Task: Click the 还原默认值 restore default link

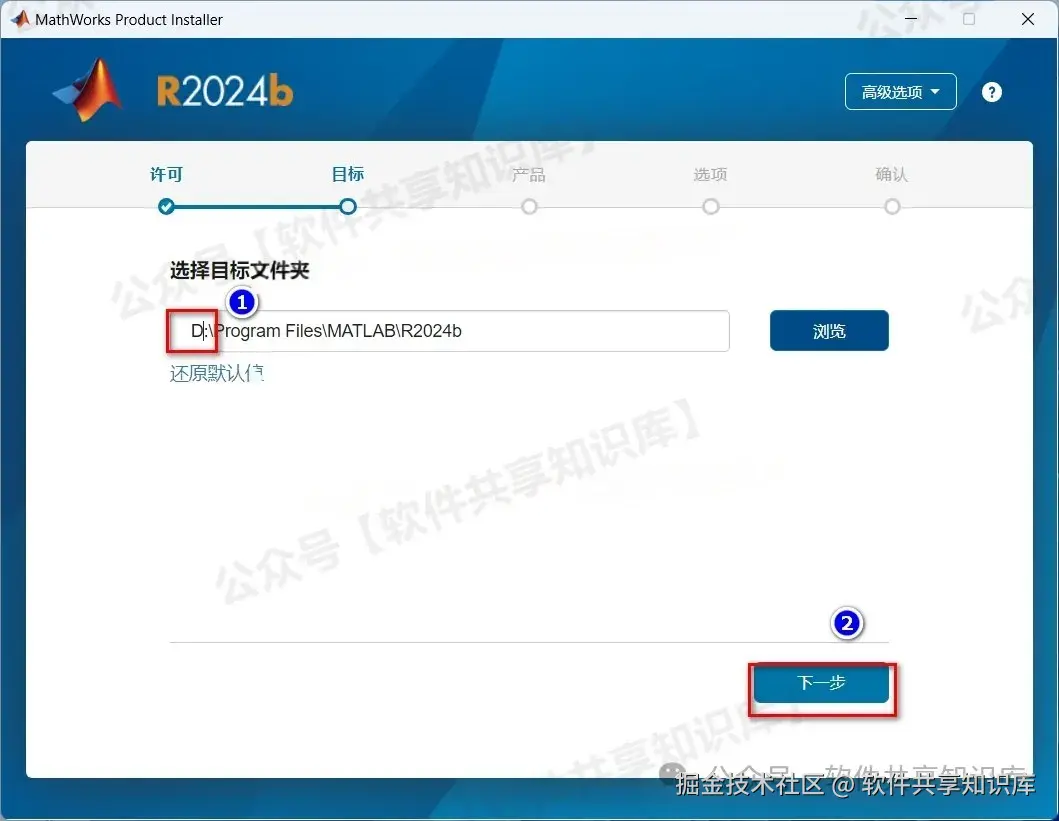Action: coord(216,373)
